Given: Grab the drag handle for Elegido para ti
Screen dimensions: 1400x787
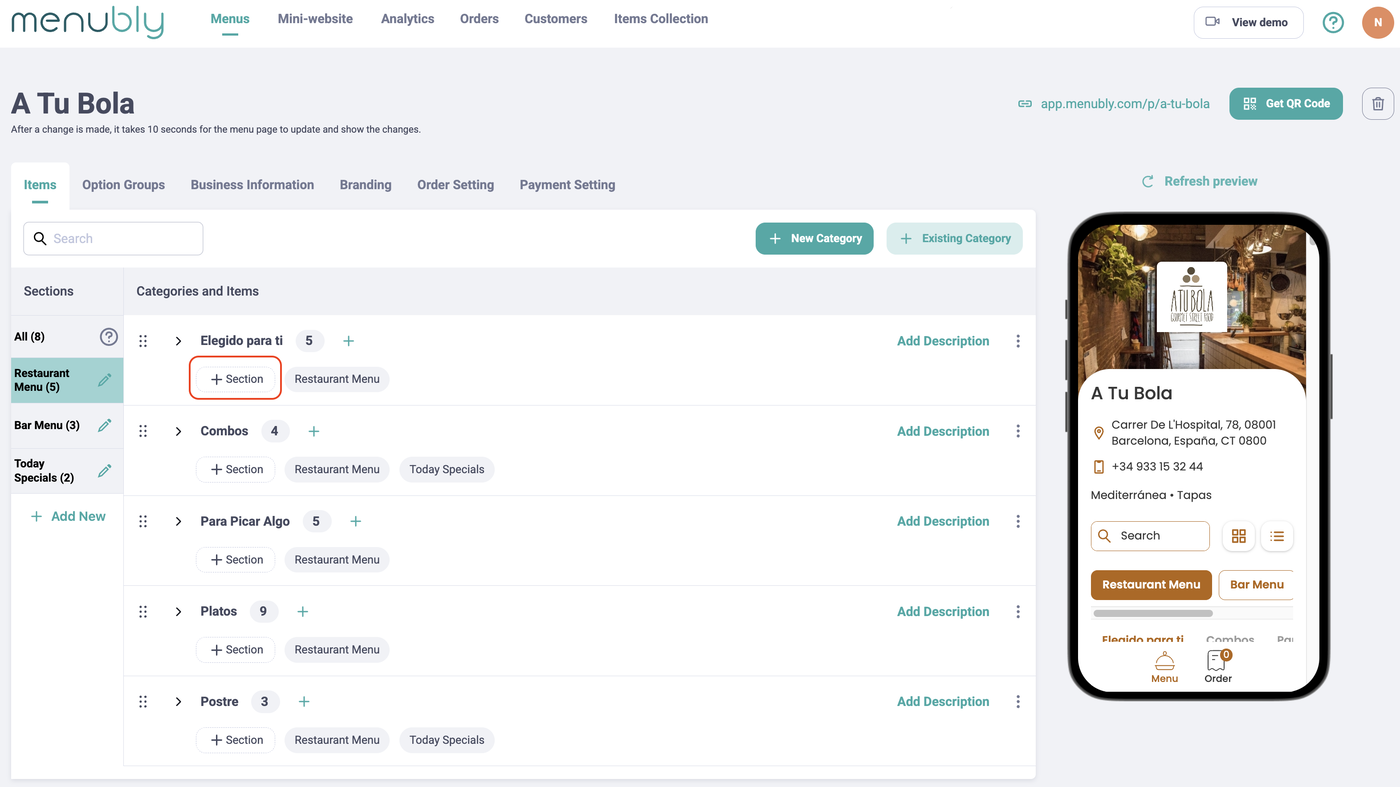Looking at the screenshot, I should point(143,341).
